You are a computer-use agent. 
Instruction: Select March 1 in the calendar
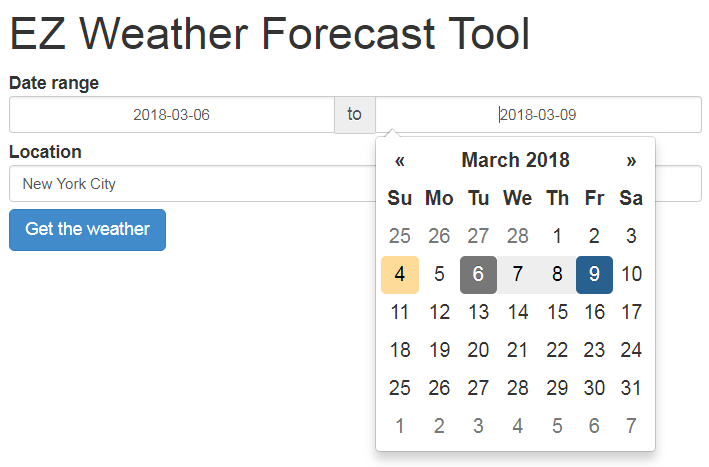tap(557, 236)
